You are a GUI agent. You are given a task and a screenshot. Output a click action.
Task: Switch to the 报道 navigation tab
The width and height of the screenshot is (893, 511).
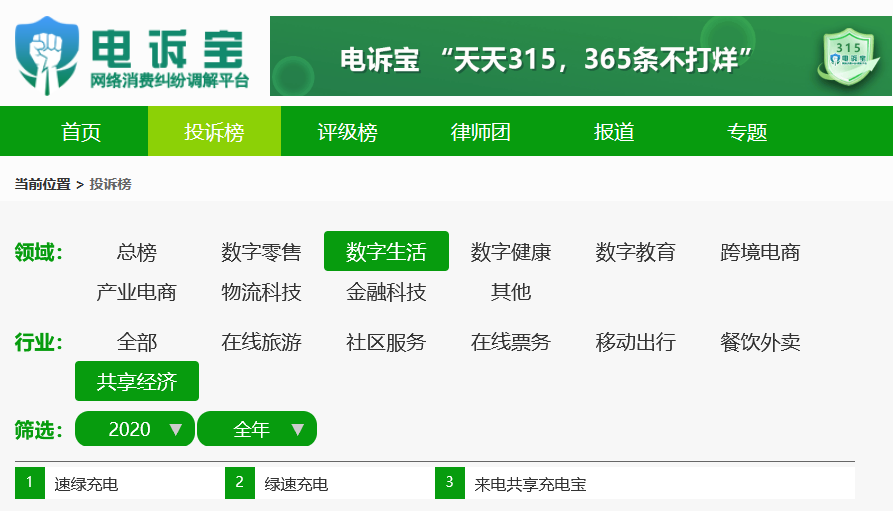point(614,132)
